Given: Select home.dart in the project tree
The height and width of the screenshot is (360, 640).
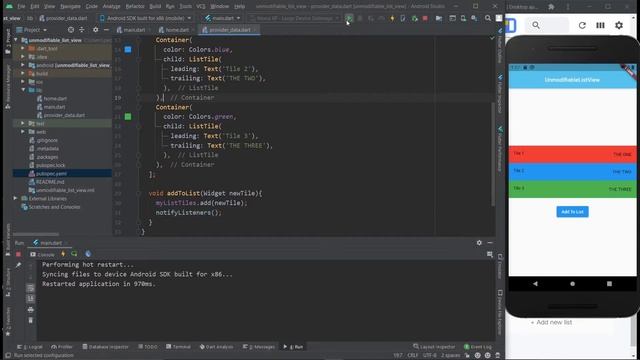Looking at the screenshot, I should (x=56, y=98).
